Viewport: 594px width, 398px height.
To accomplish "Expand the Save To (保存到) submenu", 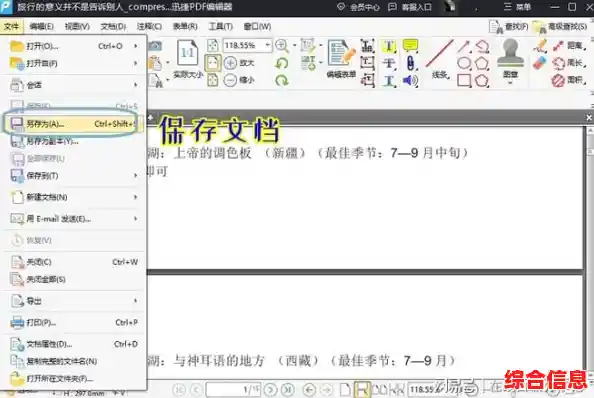I will (x=135, y=176).
